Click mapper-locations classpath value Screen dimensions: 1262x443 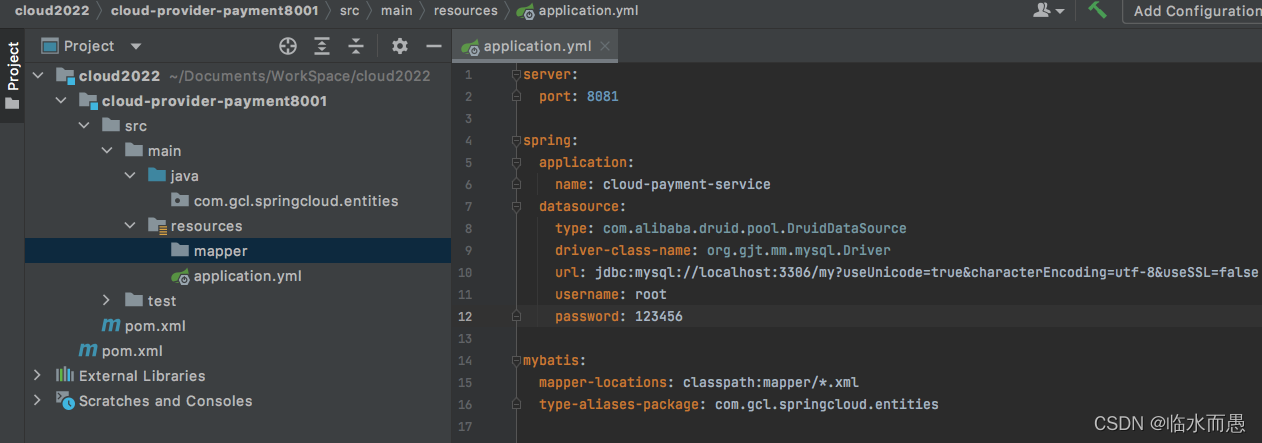(x=771, y=382)
